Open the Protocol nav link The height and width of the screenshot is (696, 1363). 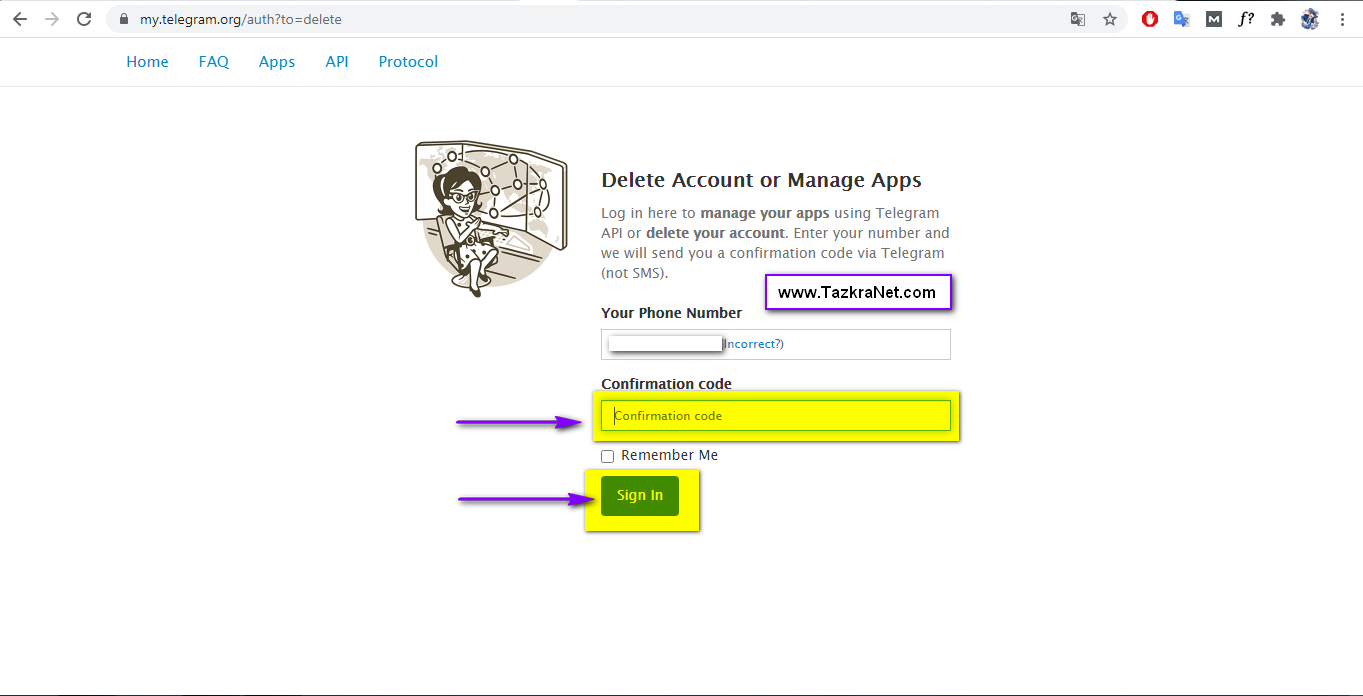[408, 62]
